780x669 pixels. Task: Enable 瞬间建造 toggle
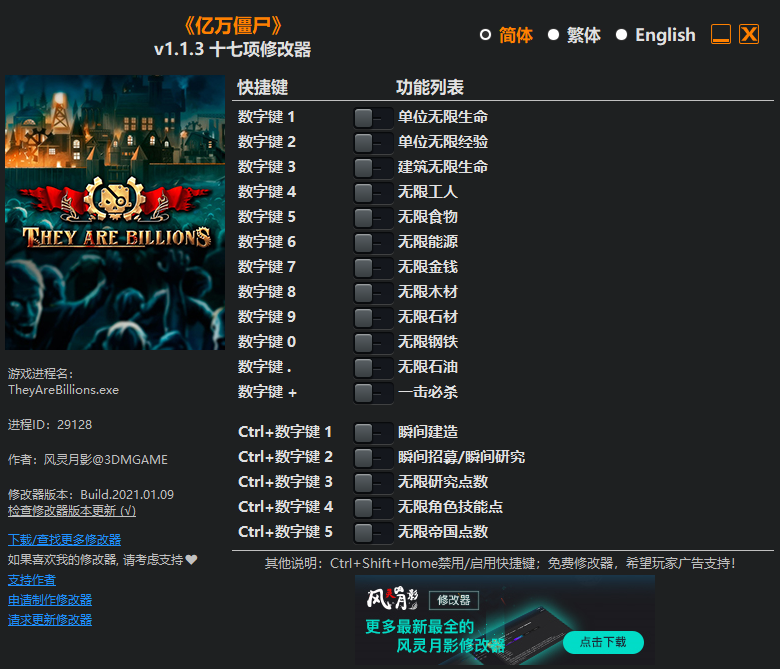(373, 433)
